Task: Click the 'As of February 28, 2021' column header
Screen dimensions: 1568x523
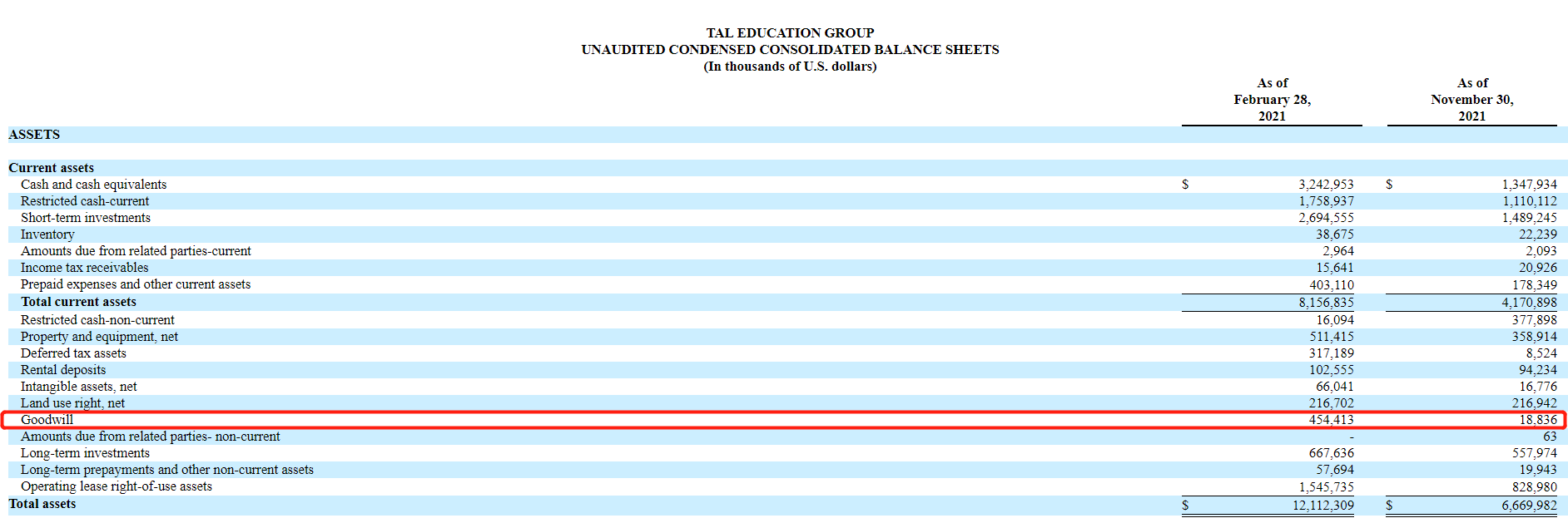Action: click(x=1272, y=100)
